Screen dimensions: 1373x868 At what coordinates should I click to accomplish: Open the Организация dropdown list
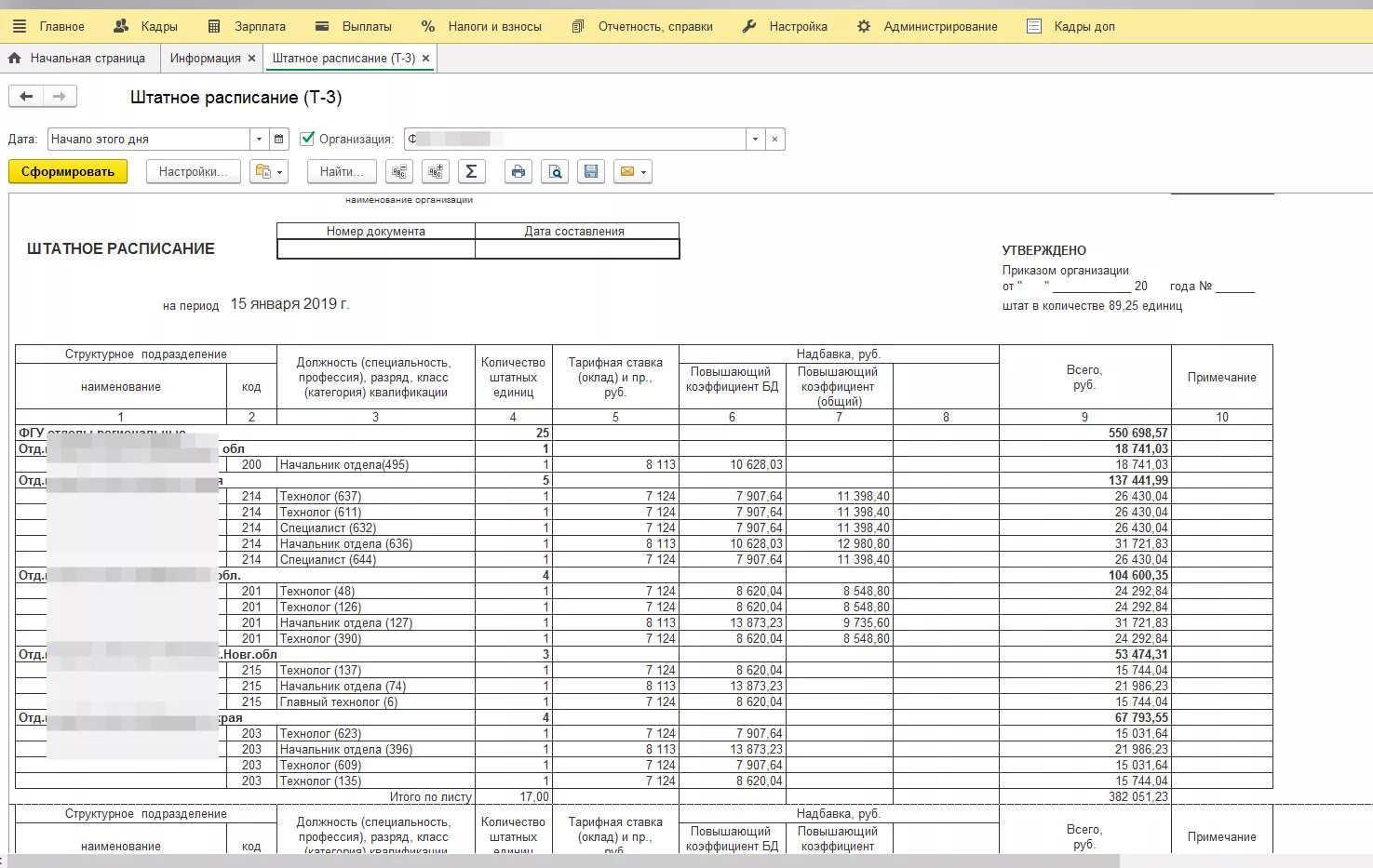click(756, 140)
